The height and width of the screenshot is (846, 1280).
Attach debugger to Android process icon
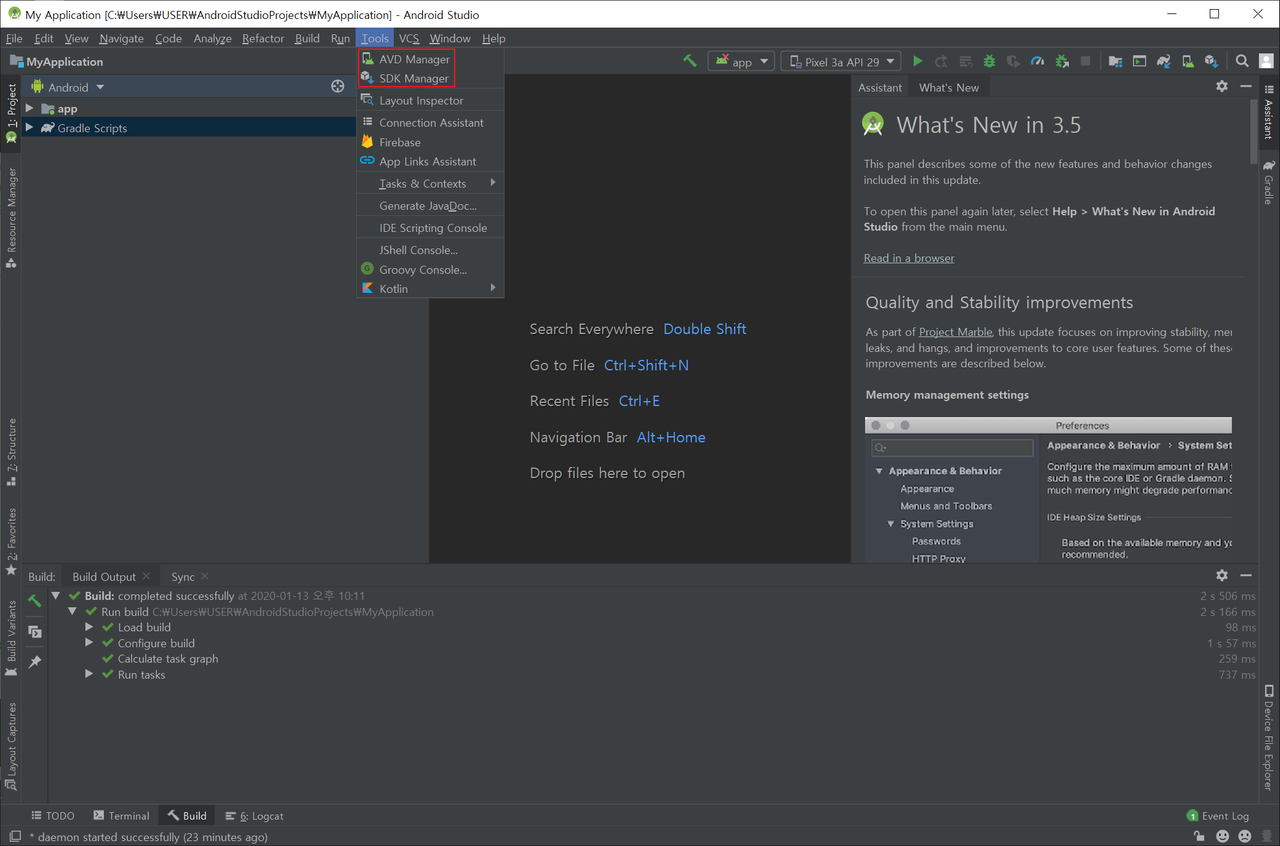1062,61
